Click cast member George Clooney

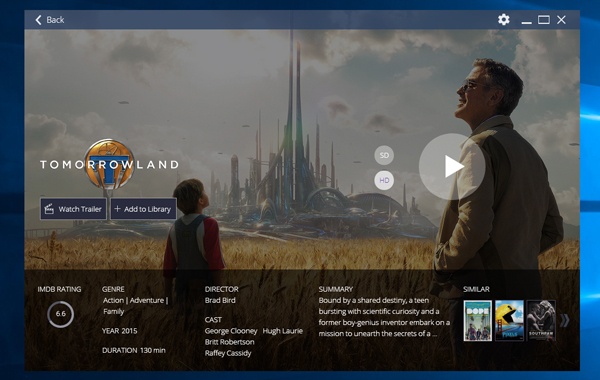pyautogui.click(x=231, y=331)
